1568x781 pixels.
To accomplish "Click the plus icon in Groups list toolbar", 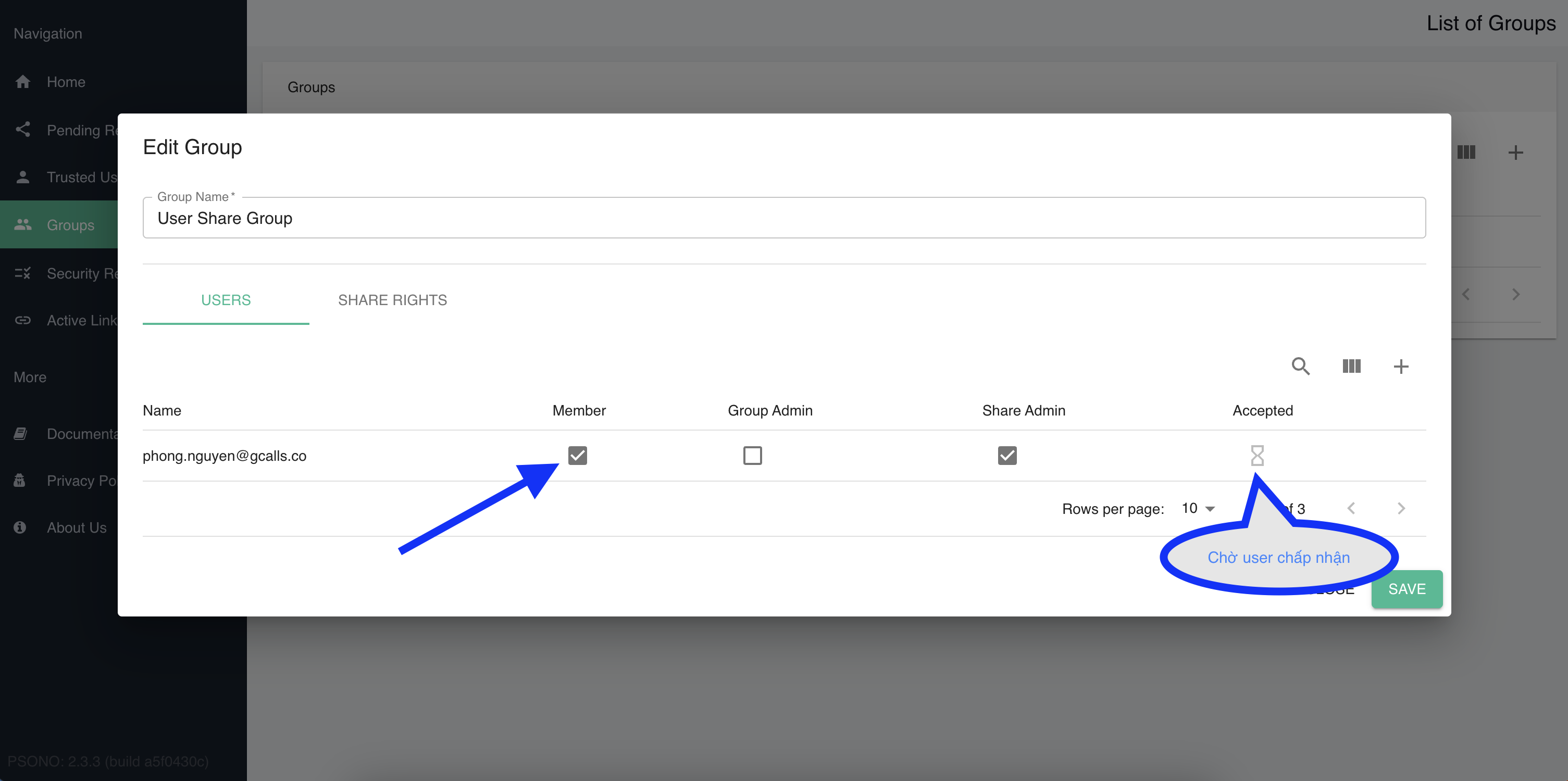I will point(1515,152).
